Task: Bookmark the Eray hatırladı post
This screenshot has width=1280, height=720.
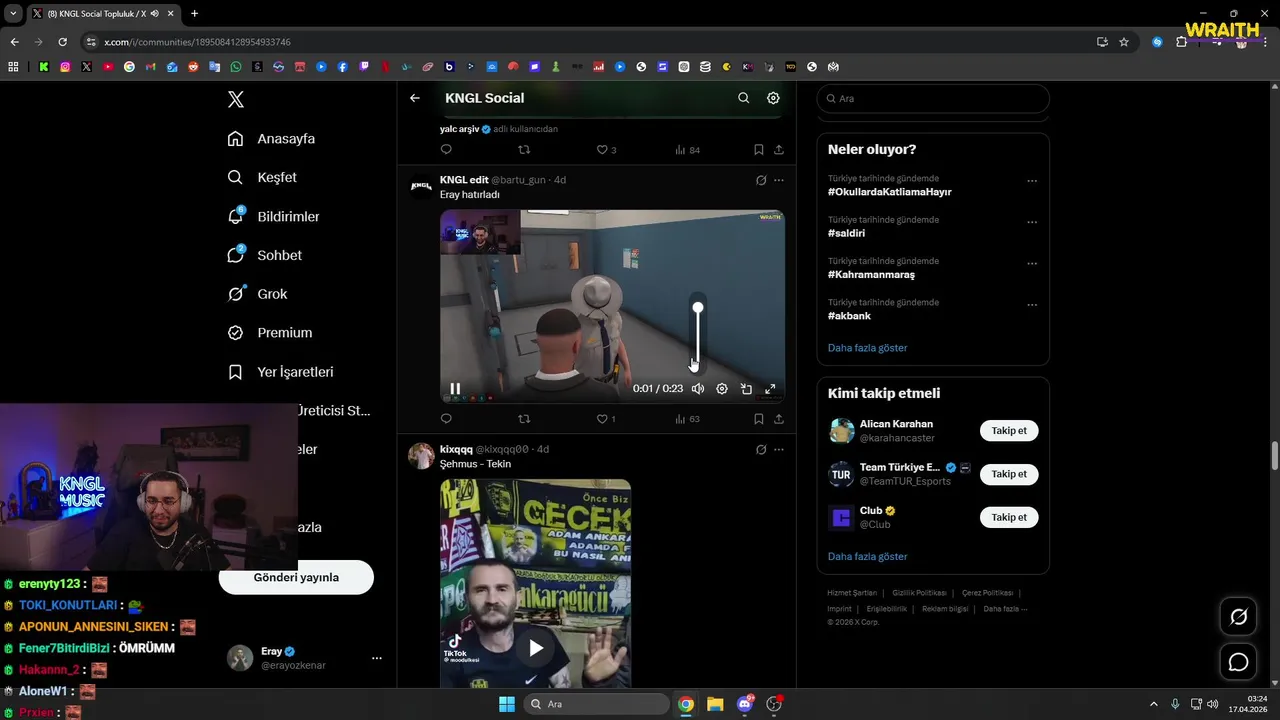Action: point(759,419)
